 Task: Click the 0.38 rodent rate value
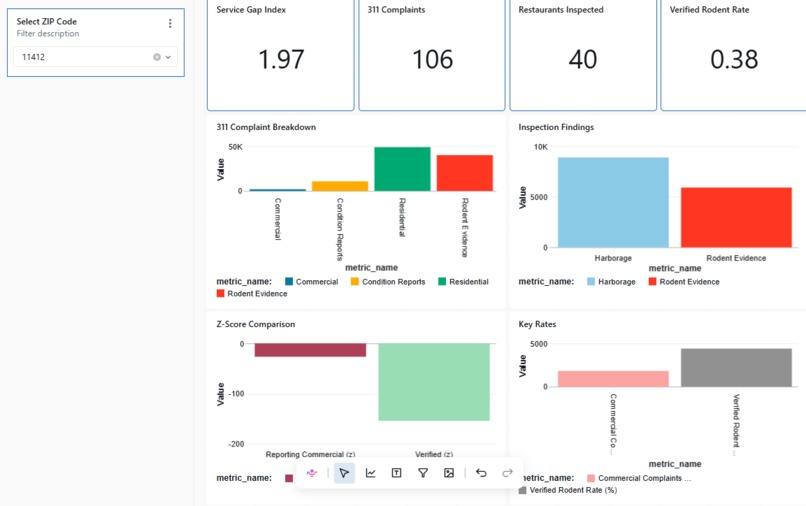pyautogui.click(x=734, y=59)
